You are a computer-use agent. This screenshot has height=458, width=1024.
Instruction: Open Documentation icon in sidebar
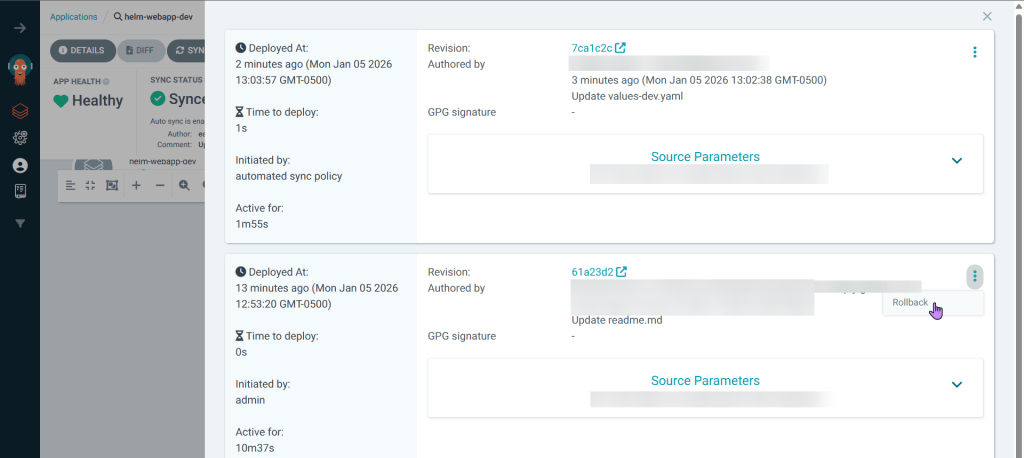point(20,190)
